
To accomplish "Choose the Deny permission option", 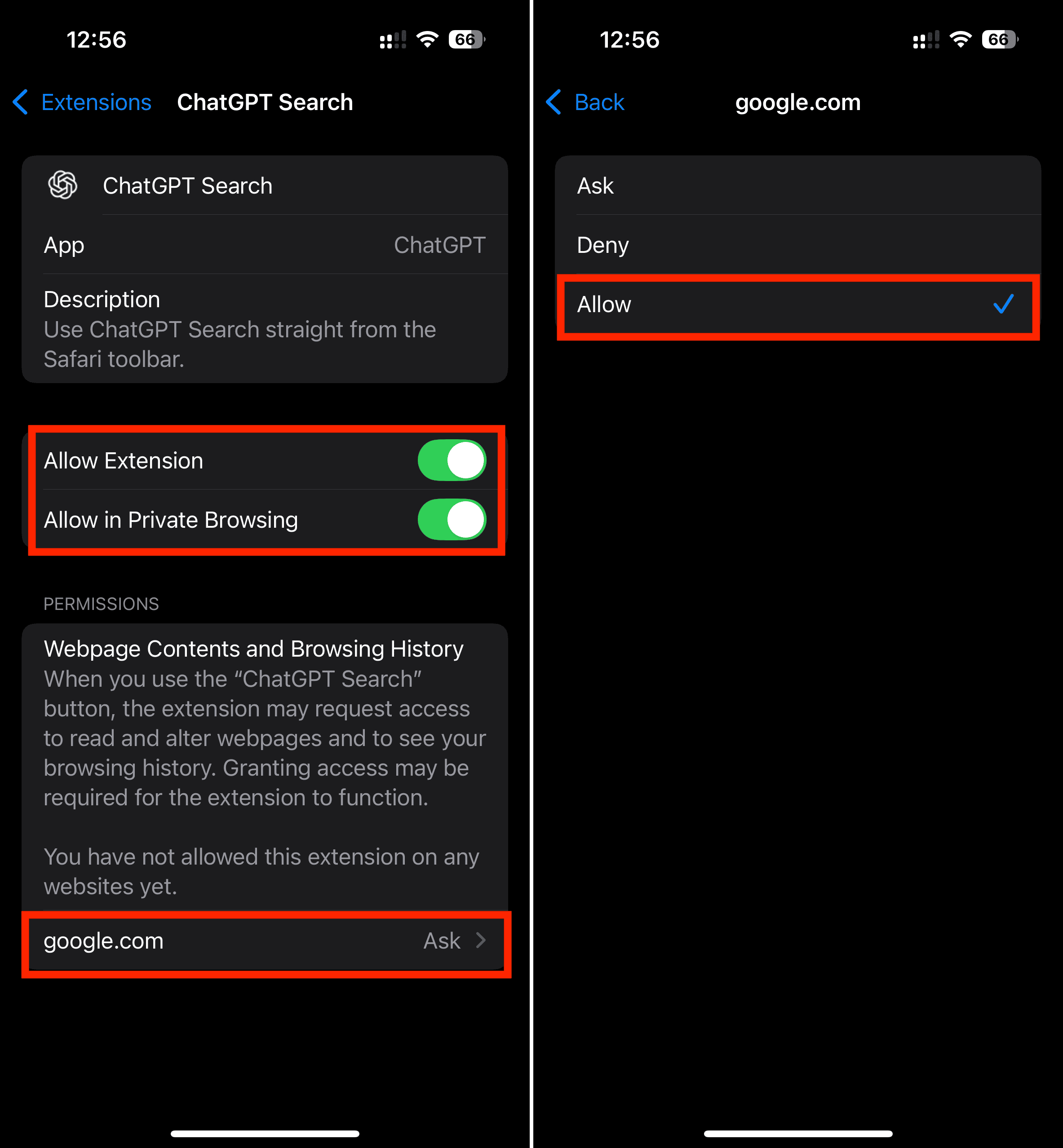I will coord(798,245).
